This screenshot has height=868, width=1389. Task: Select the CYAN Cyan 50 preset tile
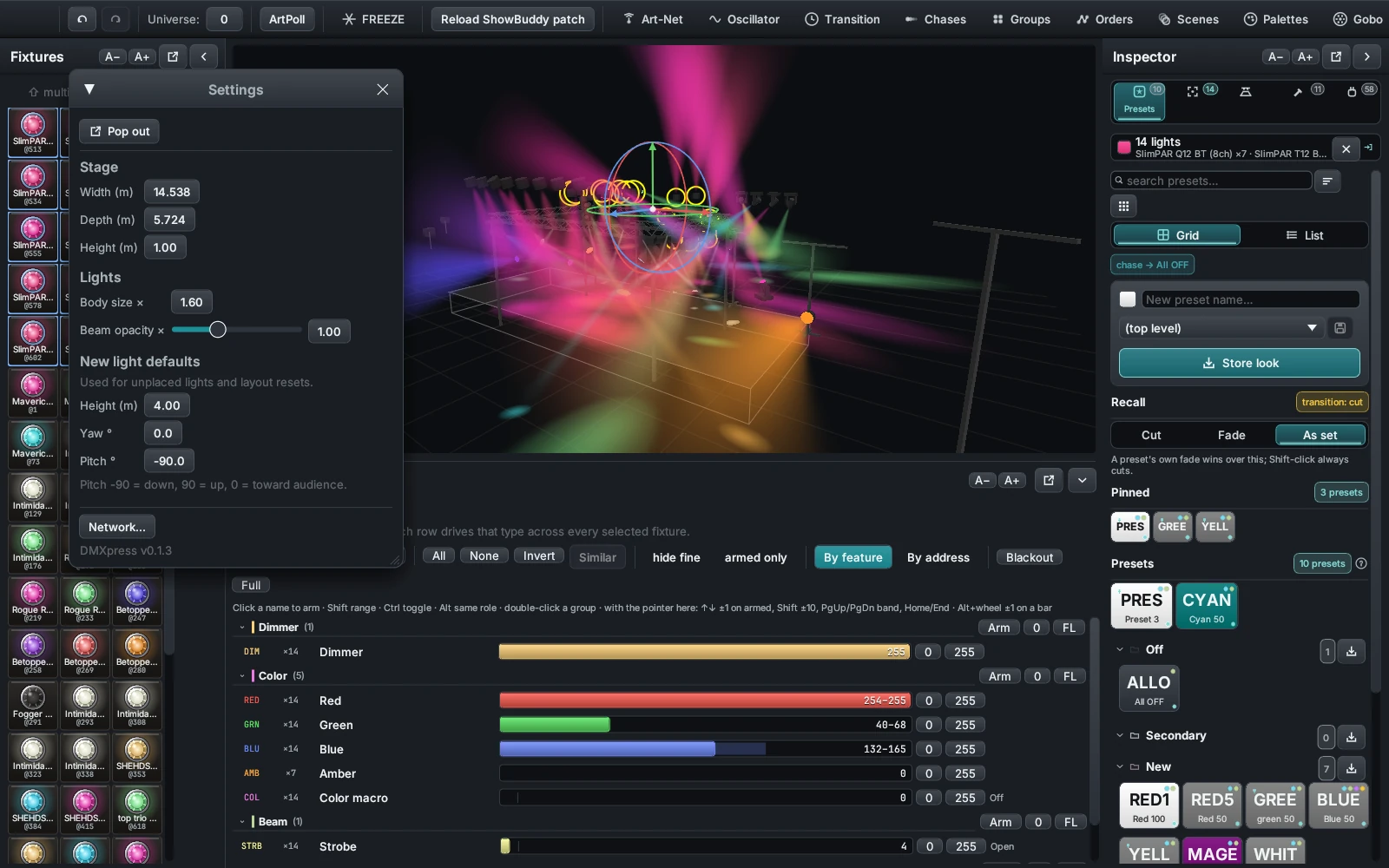[x=1207, y=606]
